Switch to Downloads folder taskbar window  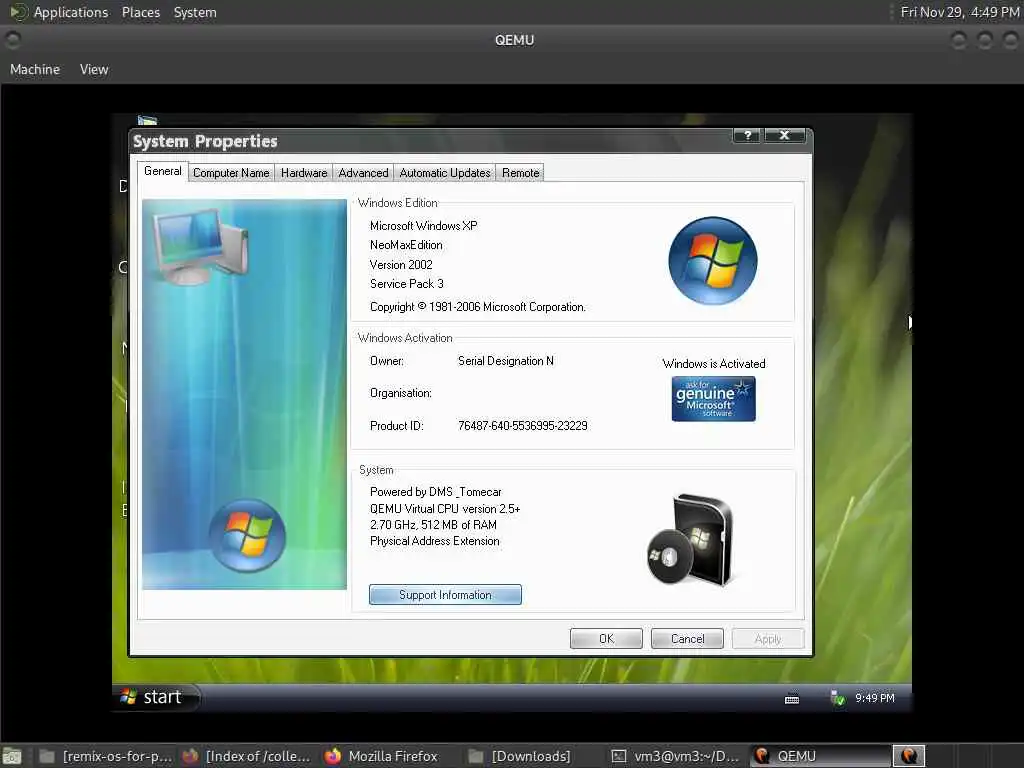tap(520, 756)
